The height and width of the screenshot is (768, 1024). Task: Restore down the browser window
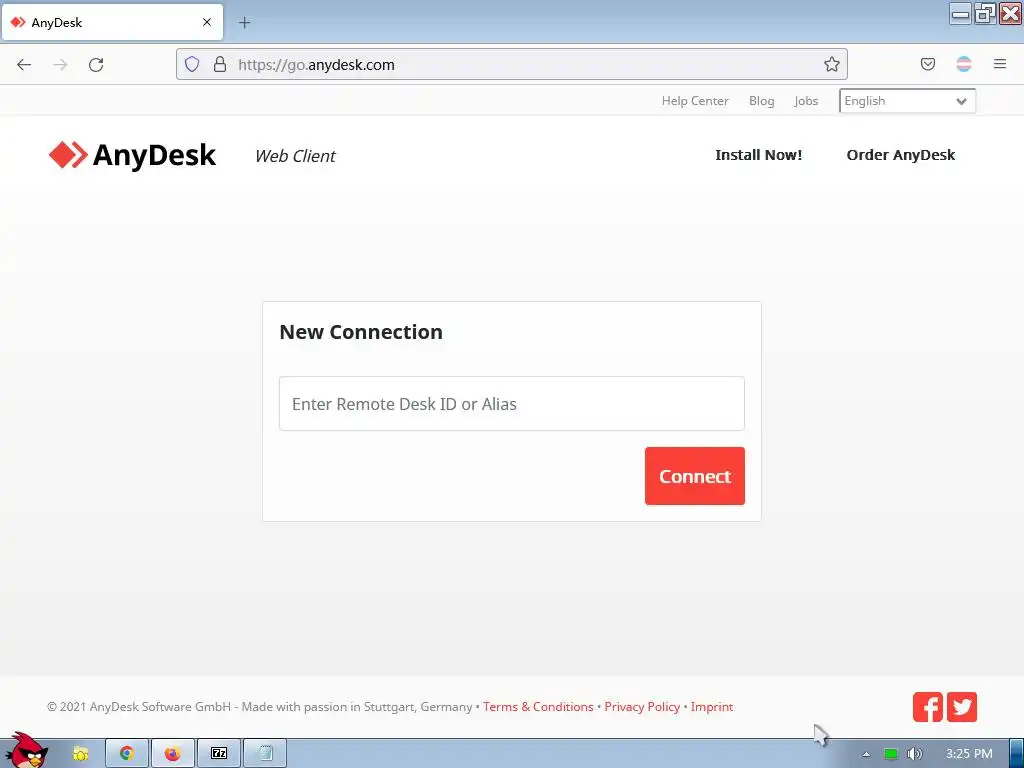(x=985, y=14)
